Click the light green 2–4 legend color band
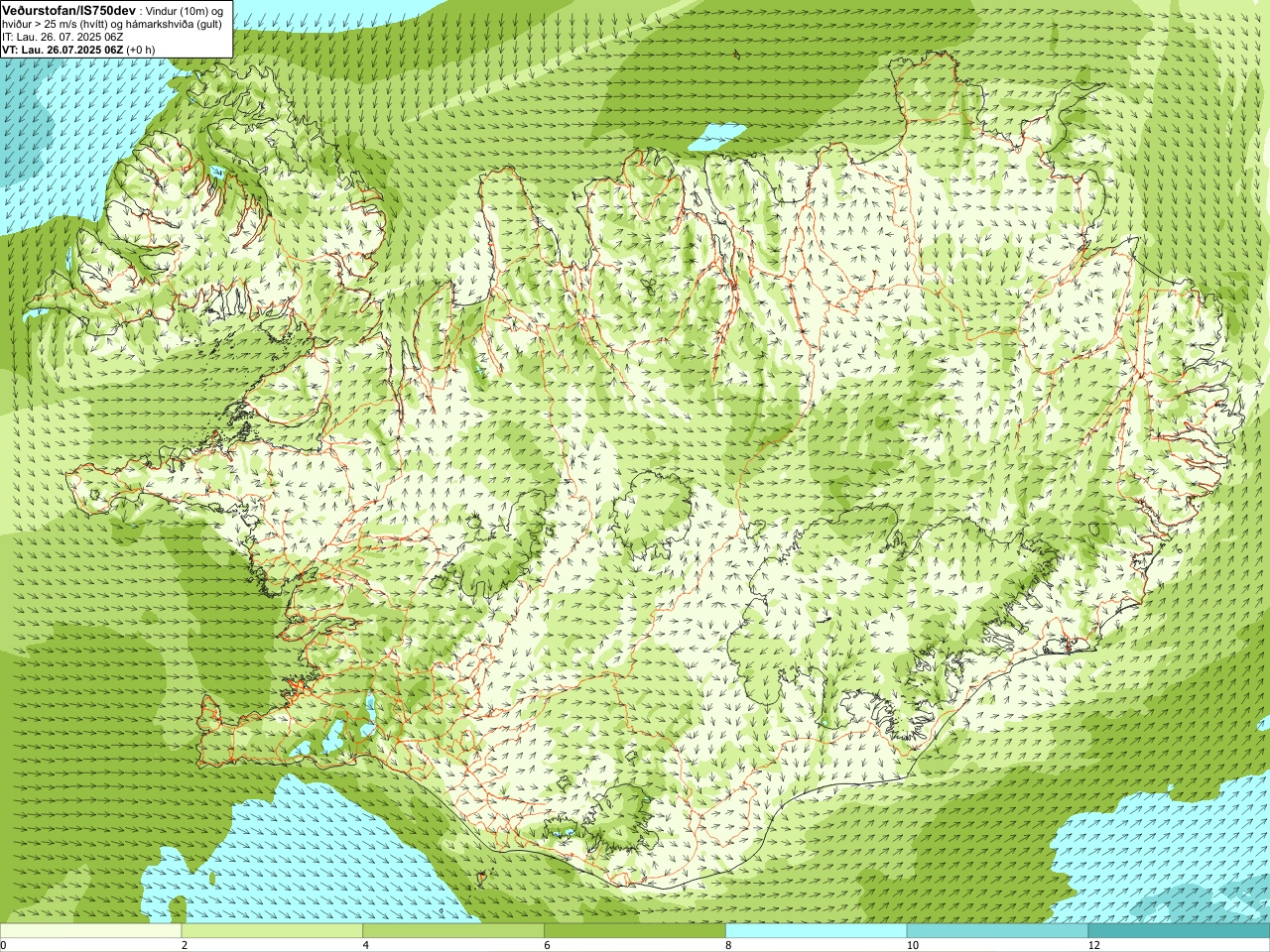The height and width of the screenshot is (952, 1270). 272,931
